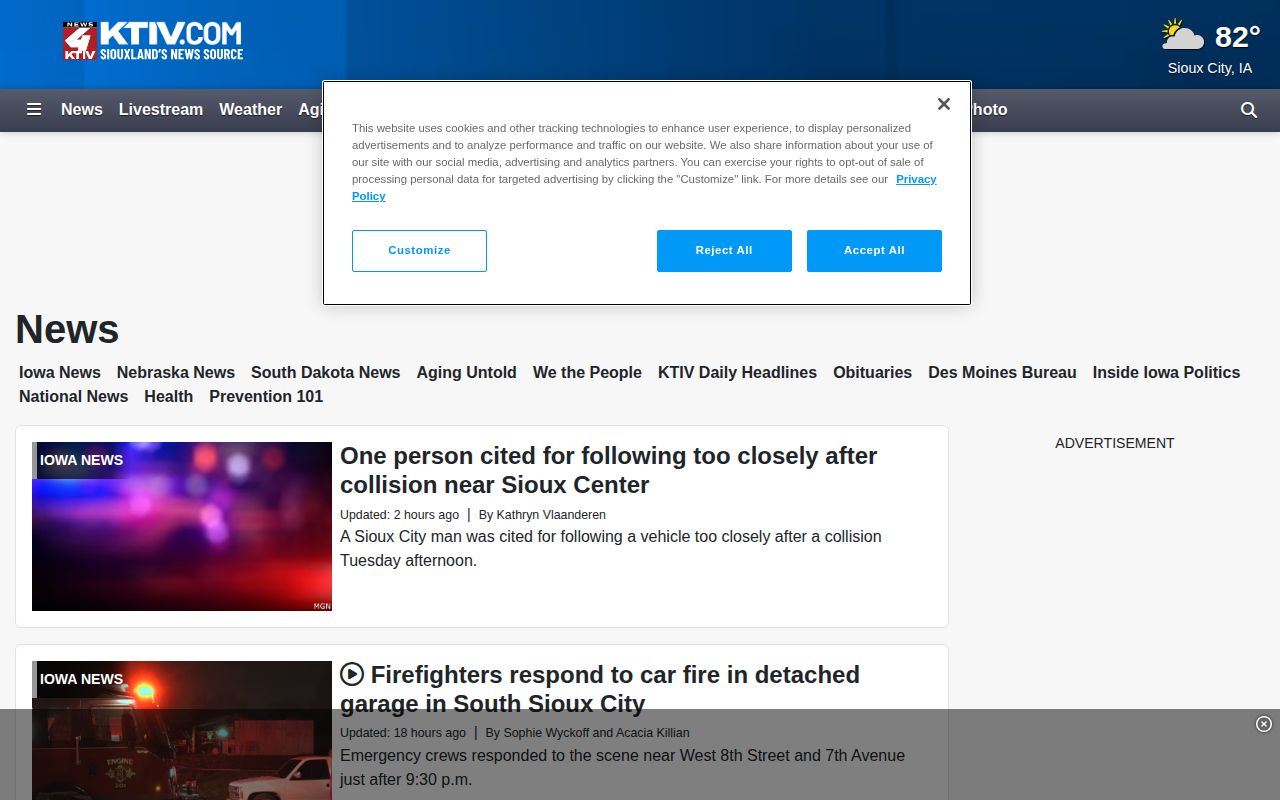The height and width of the screenshot is (800, 1280).
Task: Open the site search magnifier icon
Action: 1249,110
